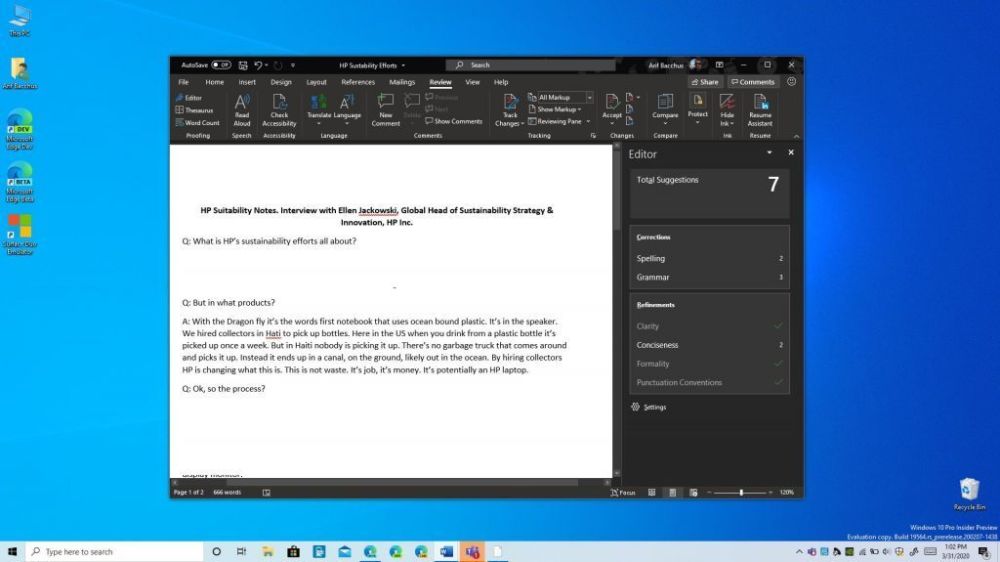The width and height of the screenshot is (1000, 562).
Task: Click the Windows taskbar search field
Action: (115, 552)
